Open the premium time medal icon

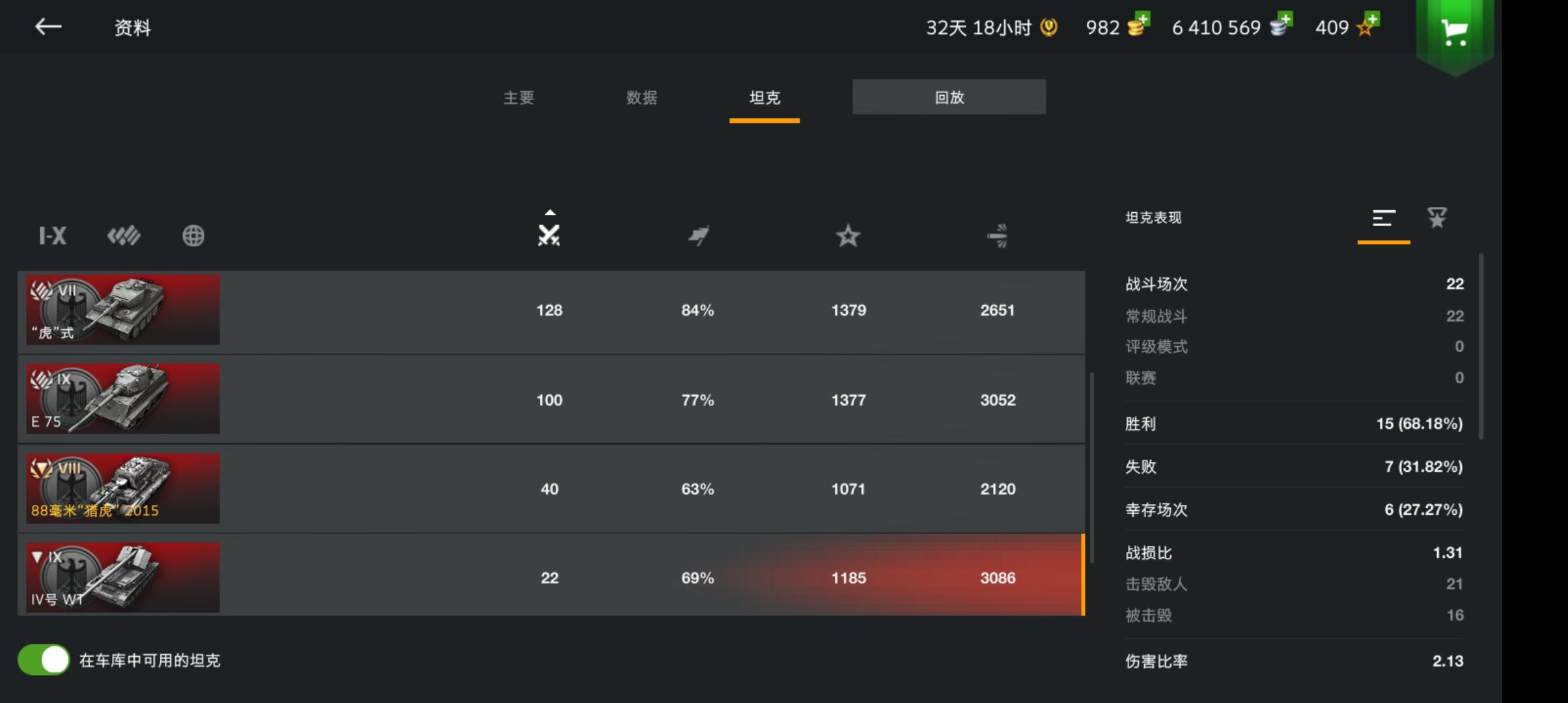coord(1048,27)
